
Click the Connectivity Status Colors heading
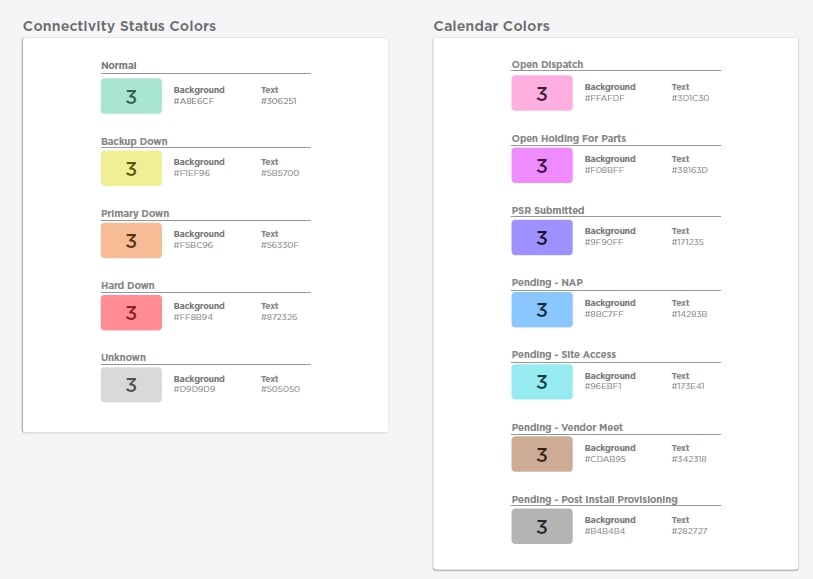(x=119, y=26)
